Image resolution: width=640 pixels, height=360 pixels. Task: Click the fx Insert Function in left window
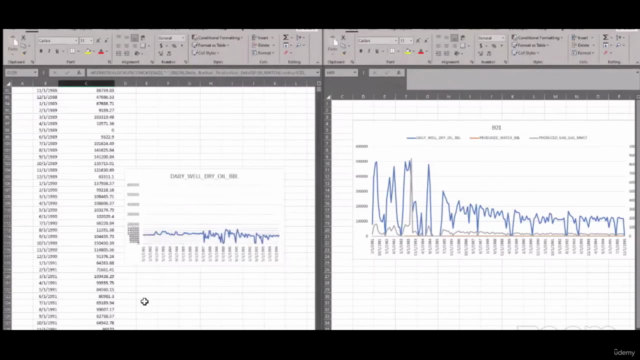pos(79,72)
